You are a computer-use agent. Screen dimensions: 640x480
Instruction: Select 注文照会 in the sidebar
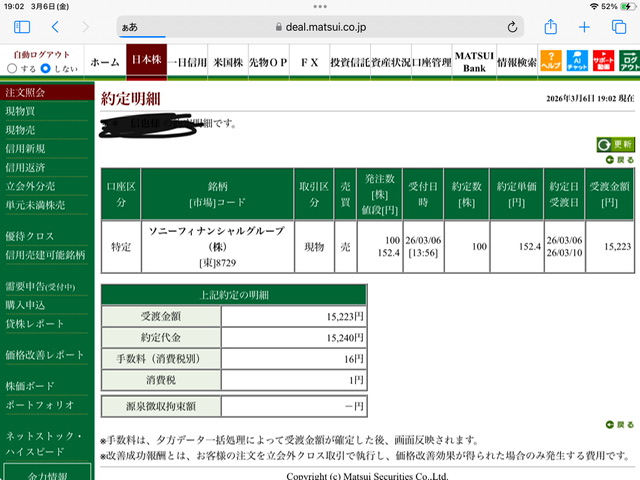pyautogui.click(x=47, y=92)
